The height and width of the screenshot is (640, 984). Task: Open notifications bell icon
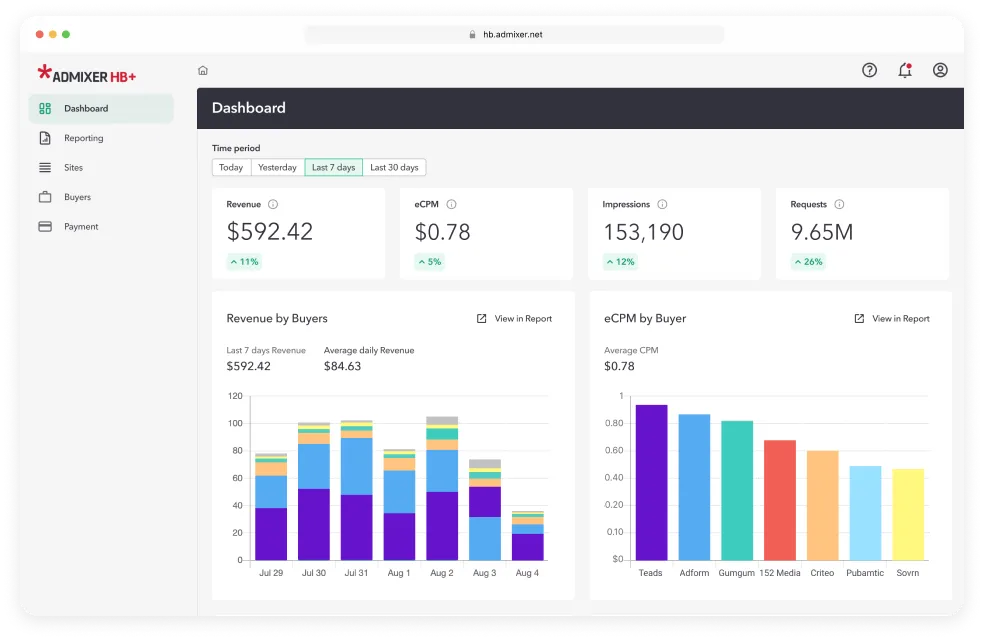pos(904,70)
